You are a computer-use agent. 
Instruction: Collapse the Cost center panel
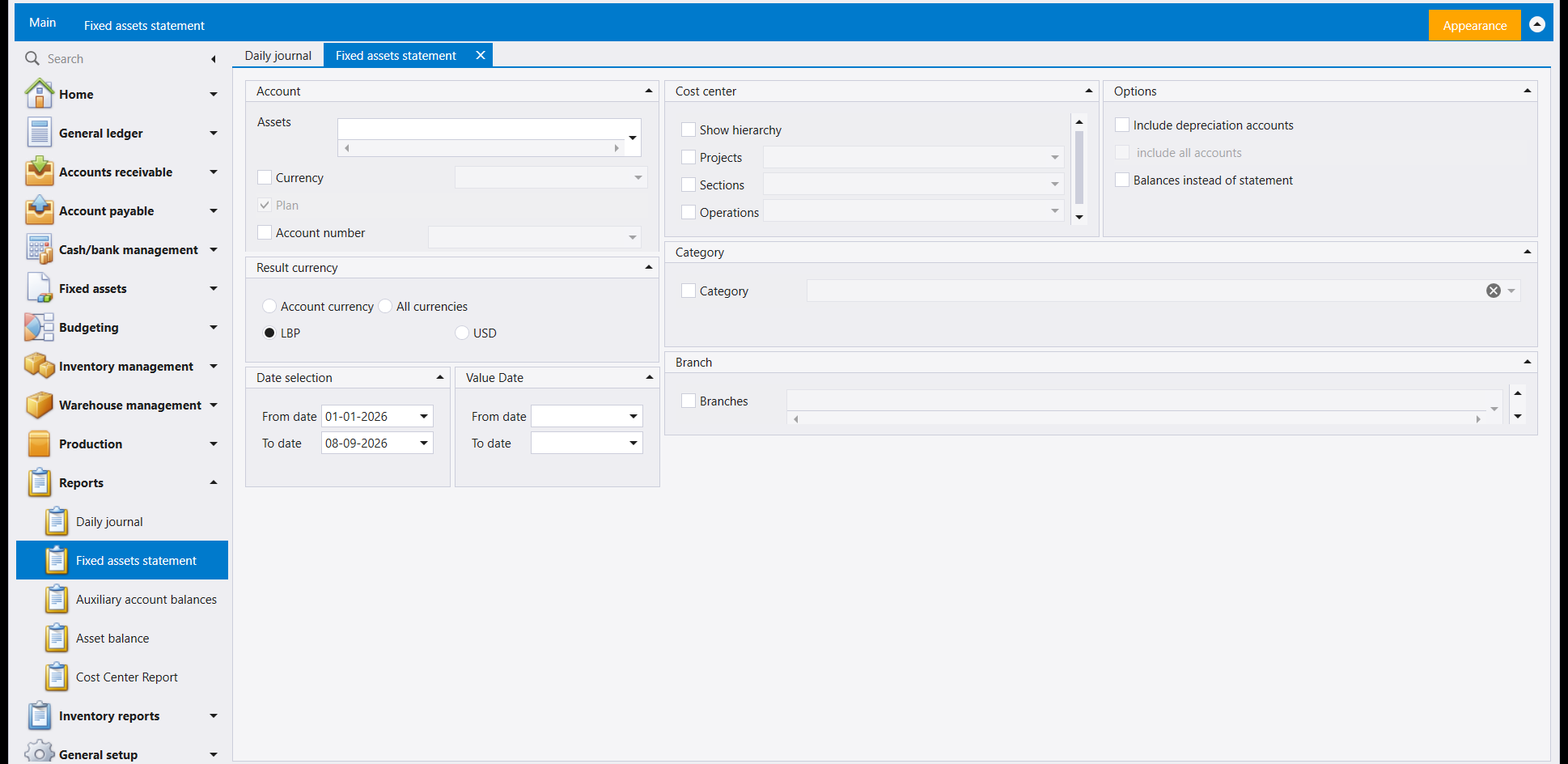click(1089, 91)
